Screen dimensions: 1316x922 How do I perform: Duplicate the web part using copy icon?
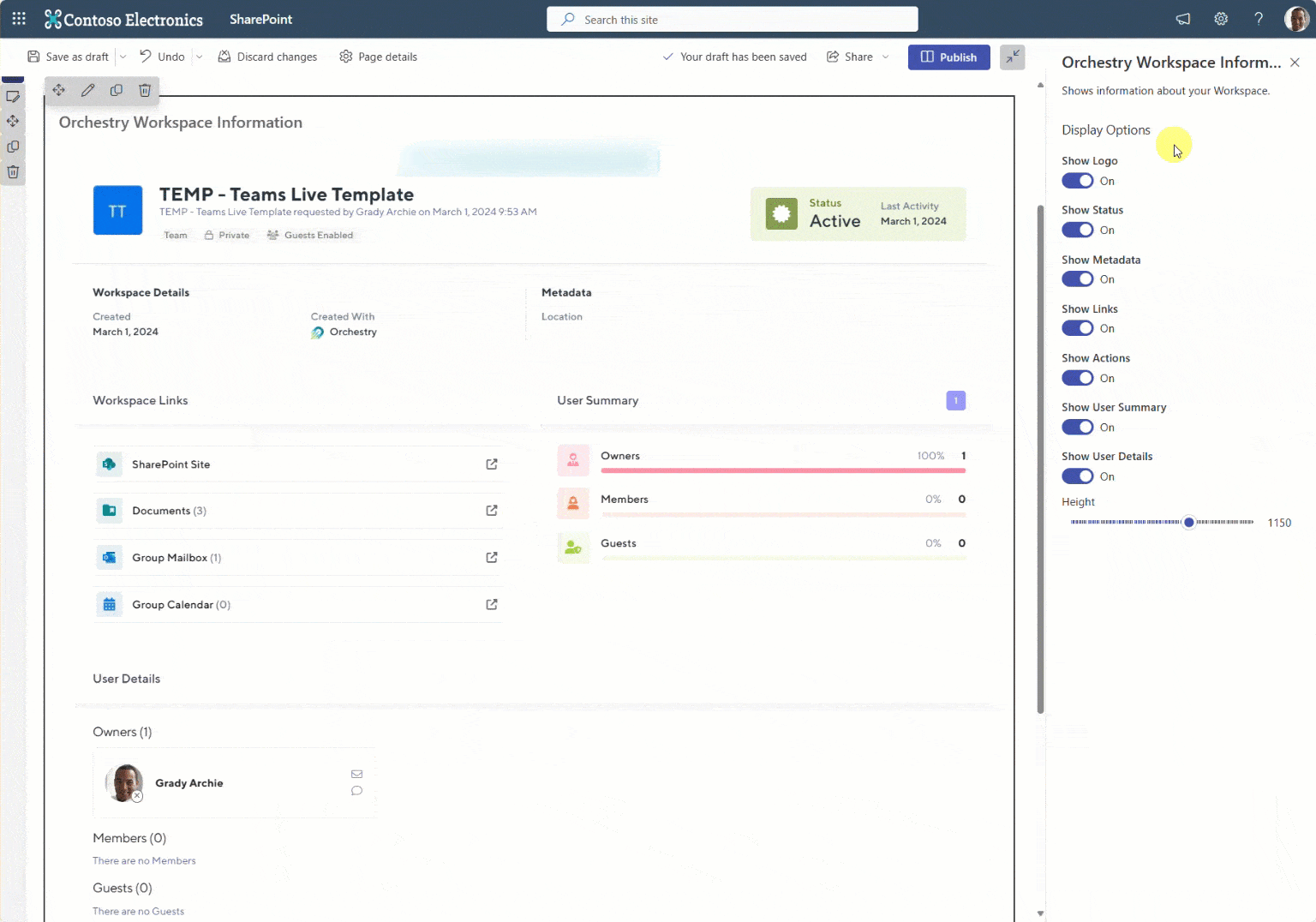coord(117,90)
